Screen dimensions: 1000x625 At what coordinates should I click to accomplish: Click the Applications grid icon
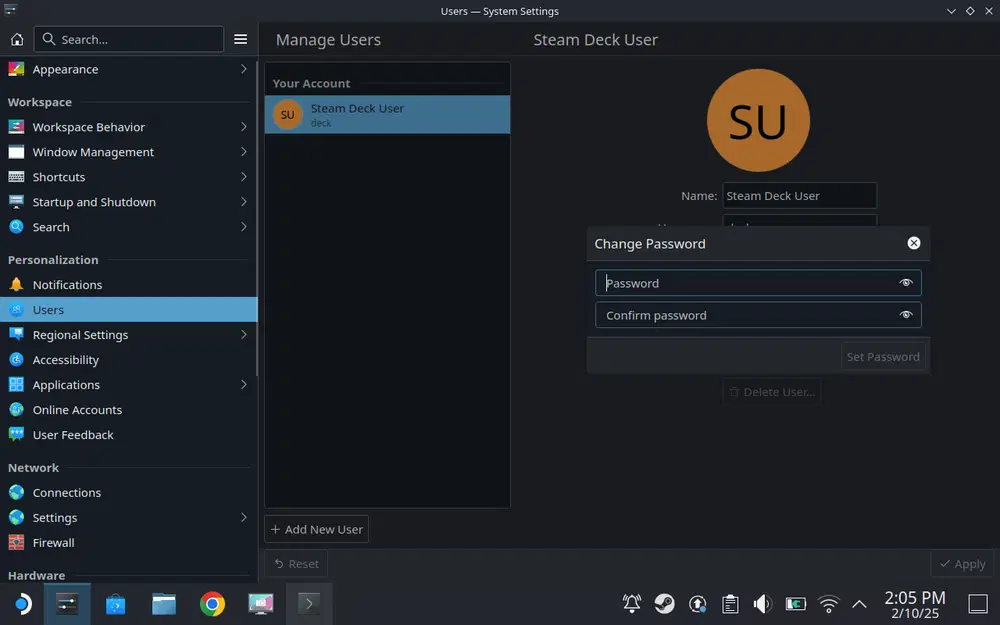pyautogui.click(x=17, y=385)
